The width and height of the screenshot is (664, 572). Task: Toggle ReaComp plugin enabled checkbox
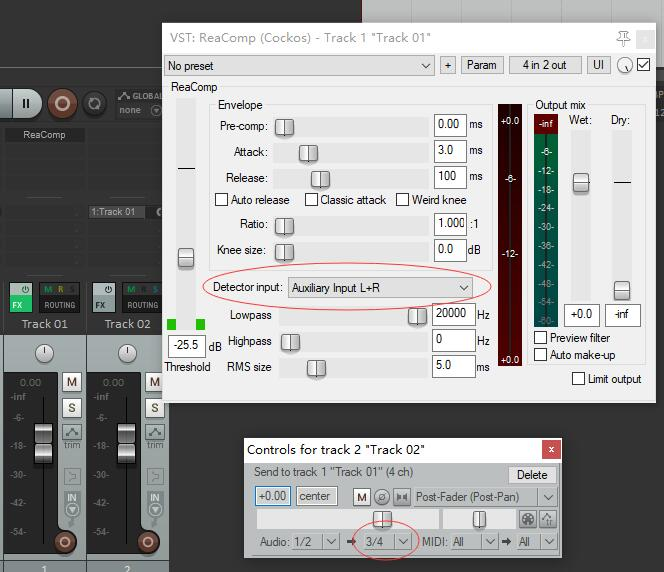pos(644,65)
